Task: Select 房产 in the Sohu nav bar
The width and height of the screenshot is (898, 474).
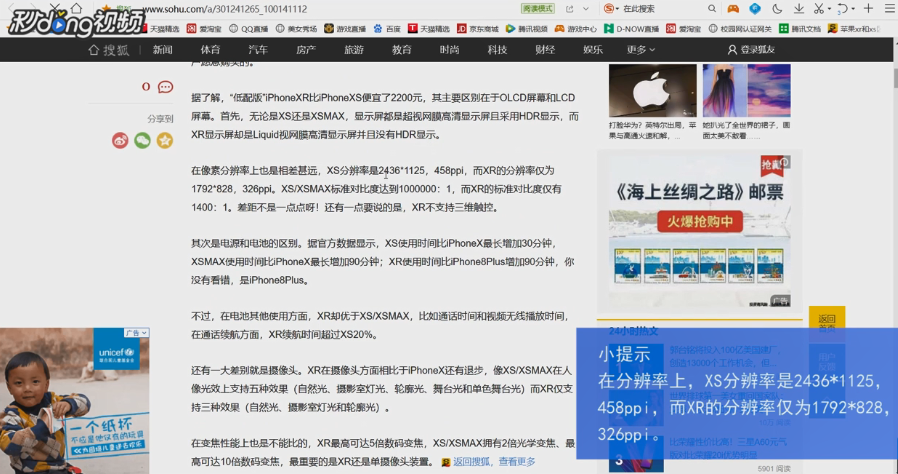Action: [x=306, y=50]
